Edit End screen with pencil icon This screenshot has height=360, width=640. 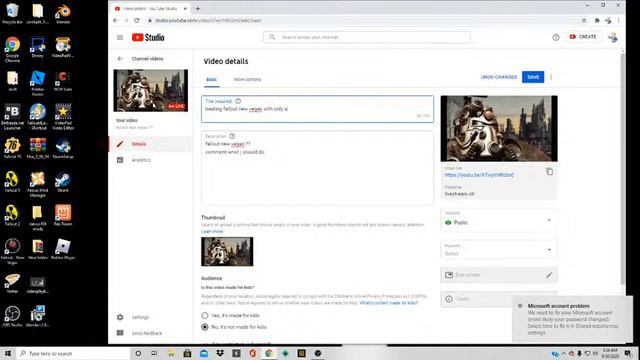[549, 275]
